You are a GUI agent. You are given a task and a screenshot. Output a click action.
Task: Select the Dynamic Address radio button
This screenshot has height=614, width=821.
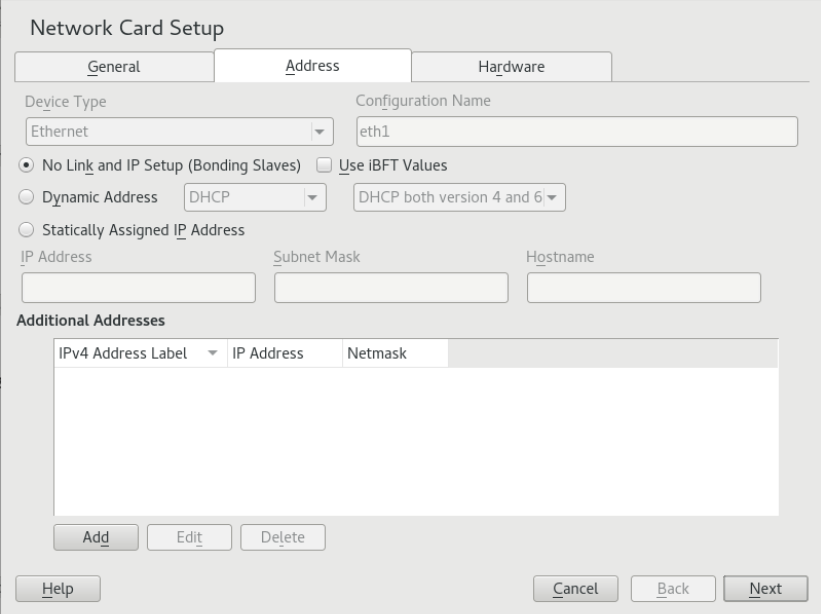click(x=27, y=197)
